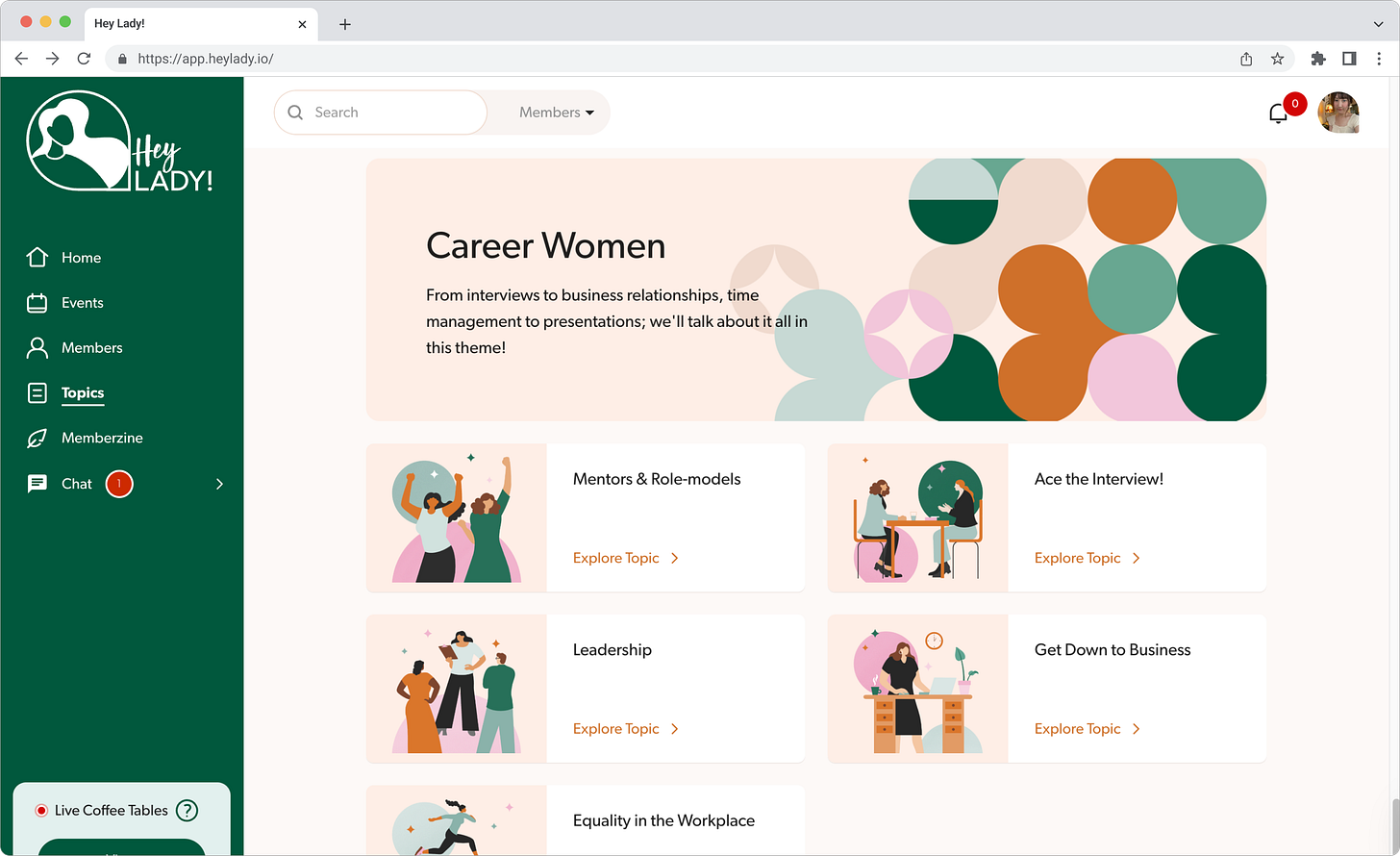This screenshot has height=856, width=1400.
Task: Open the Mentors & Role-models card title
Action: (657, 479)
